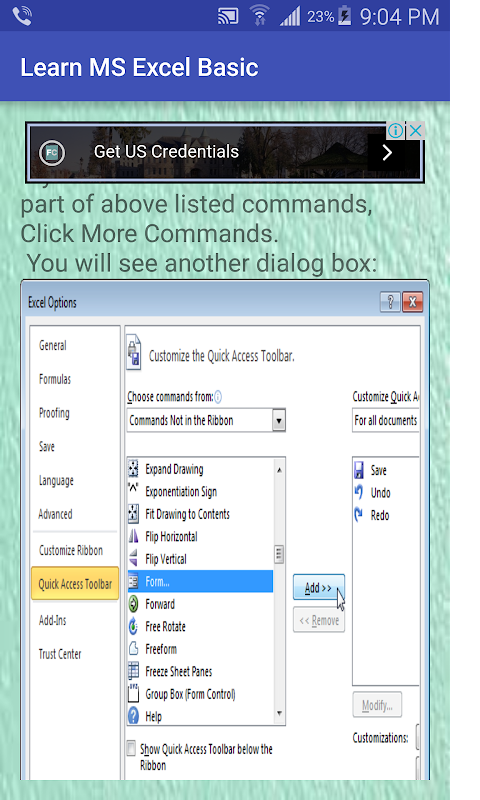Click the Flip Horizontal icon
480x800 pixels.
tap(133, 536)
